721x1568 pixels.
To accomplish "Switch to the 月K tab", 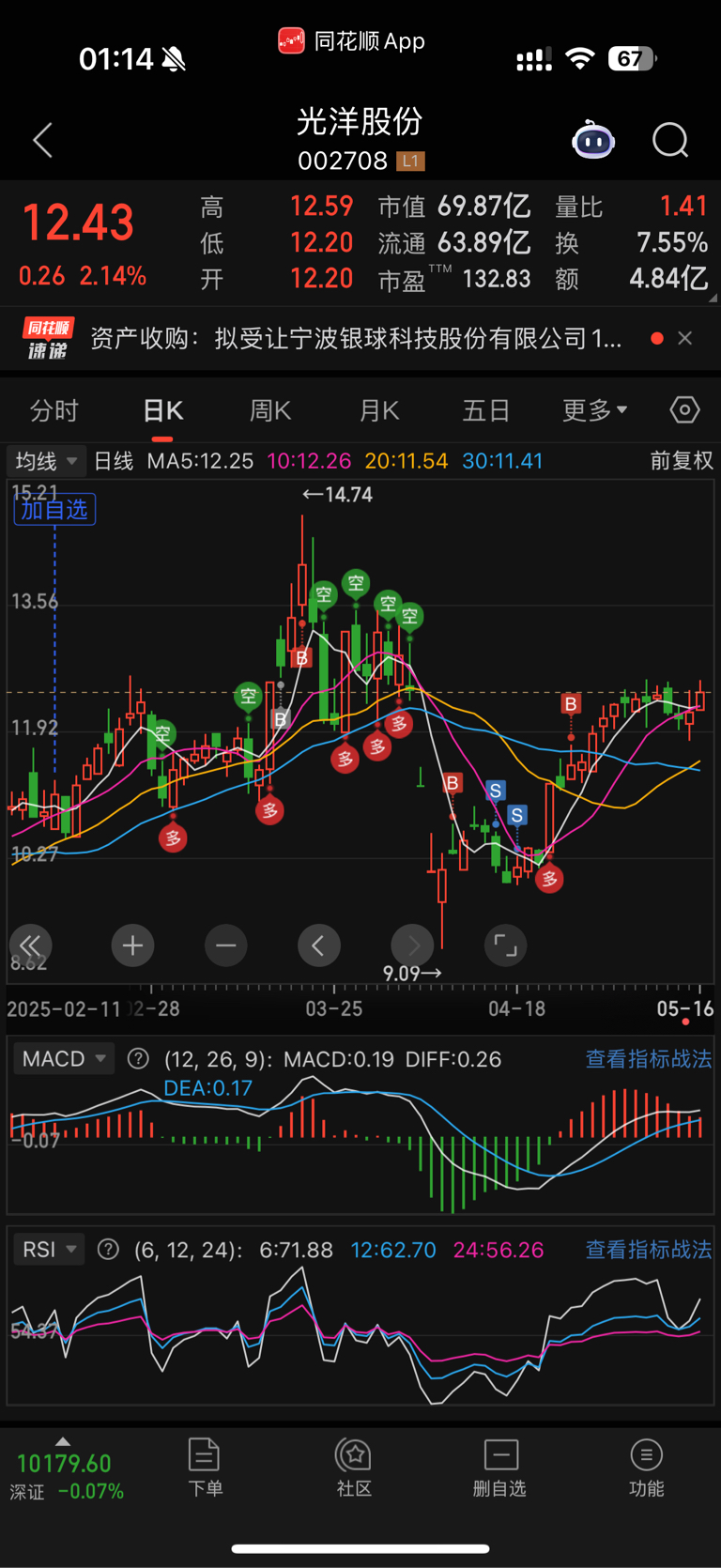I will pyautogui.click(x=379, y=410).
